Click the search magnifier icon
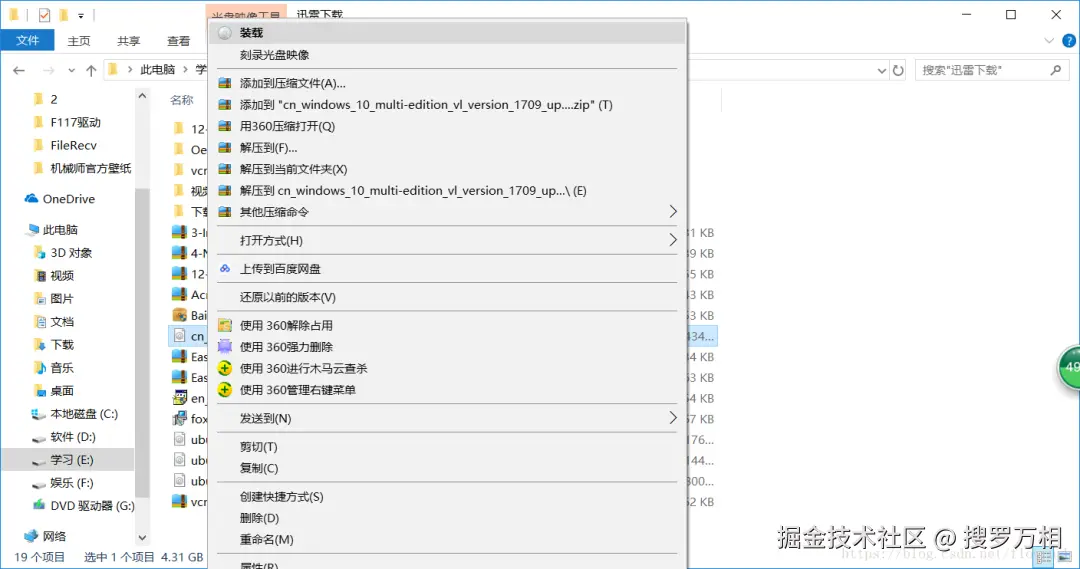Image resolution: width=1080 pixels, height=569 pixels. pos(1056,70)
